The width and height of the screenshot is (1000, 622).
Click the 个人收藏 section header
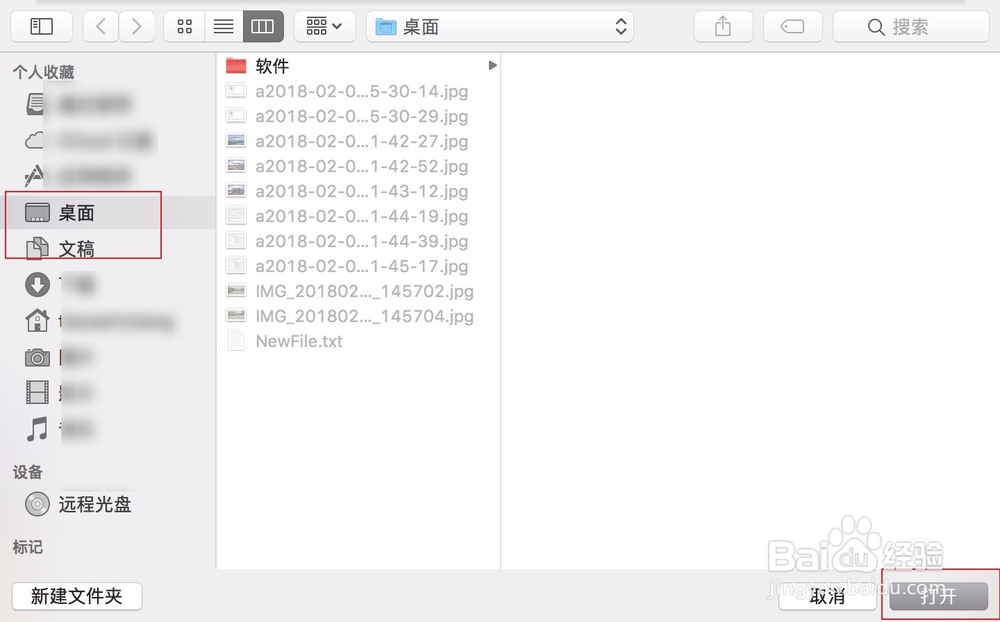click(x=43, y=72)
